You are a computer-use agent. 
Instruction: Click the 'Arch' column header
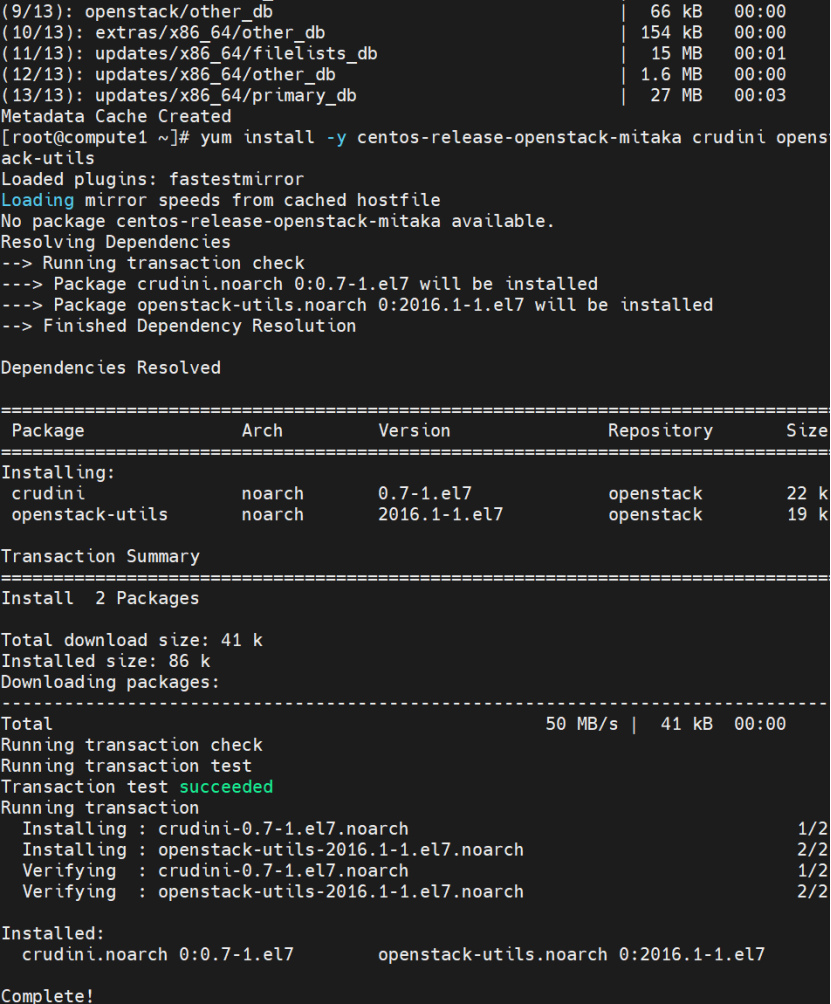click(x=262, y=431)
